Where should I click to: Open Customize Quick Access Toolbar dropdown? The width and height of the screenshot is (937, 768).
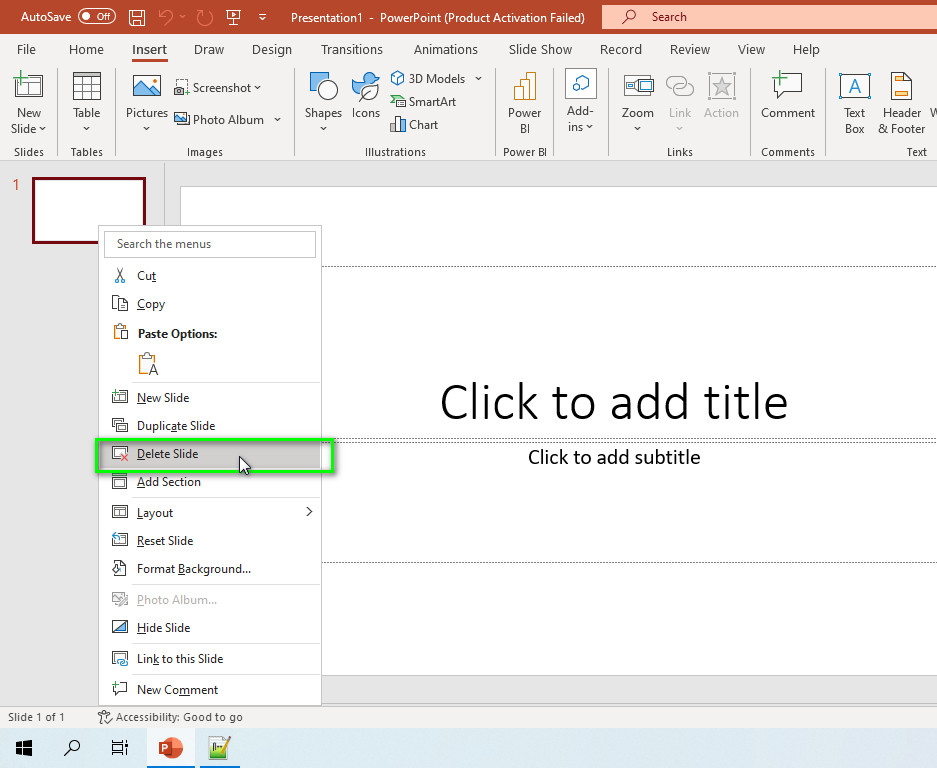pos(262,17)
